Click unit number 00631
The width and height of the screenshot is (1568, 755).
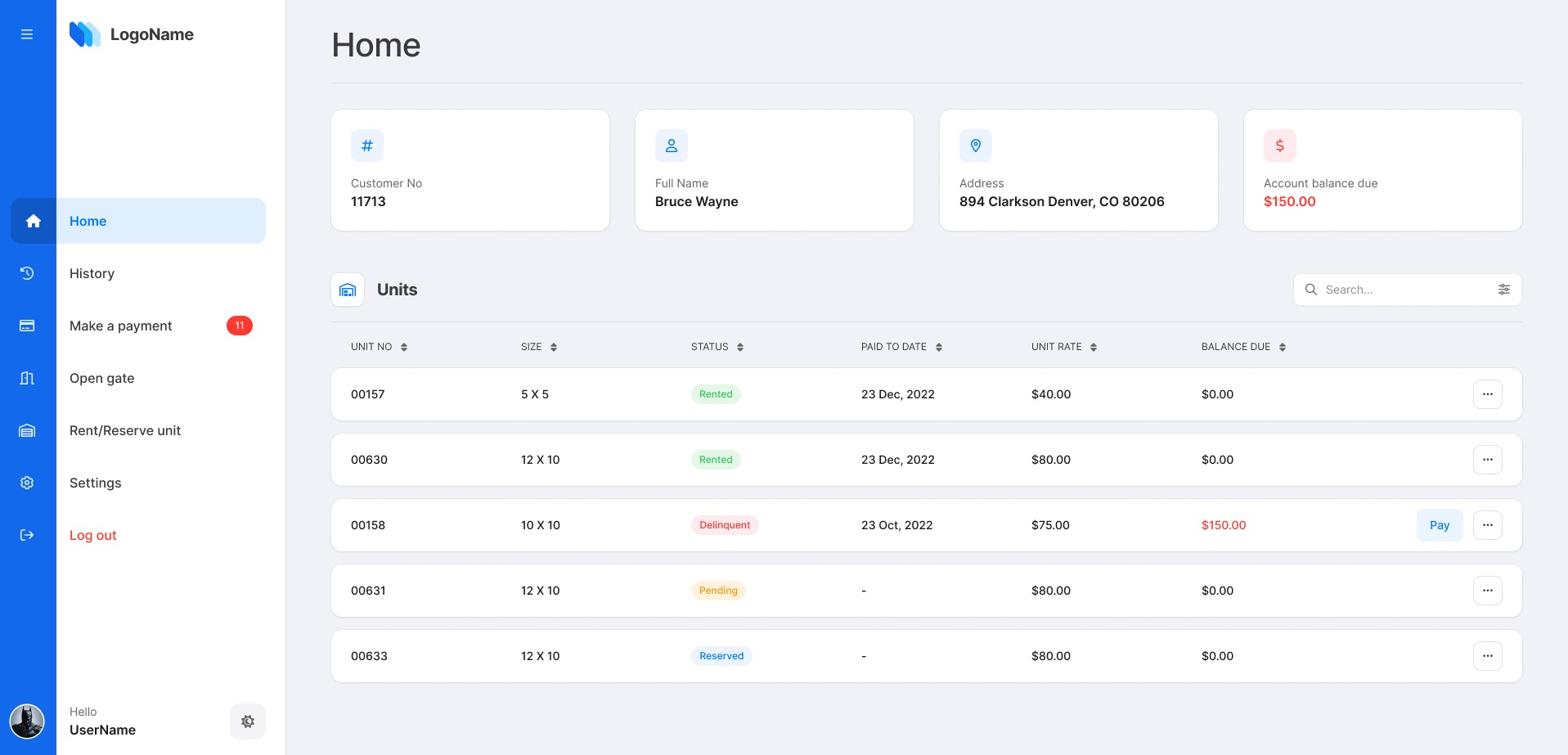click(368, 591)
